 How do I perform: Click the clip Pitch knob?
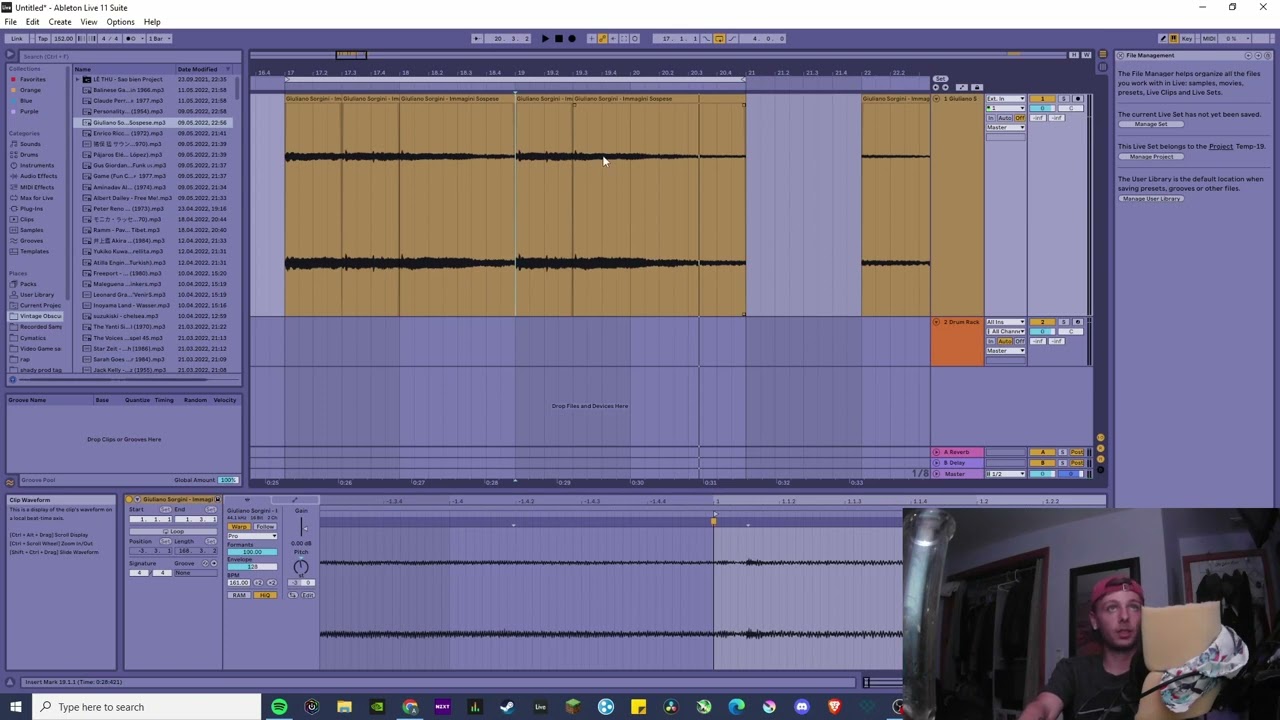[301, 567]
